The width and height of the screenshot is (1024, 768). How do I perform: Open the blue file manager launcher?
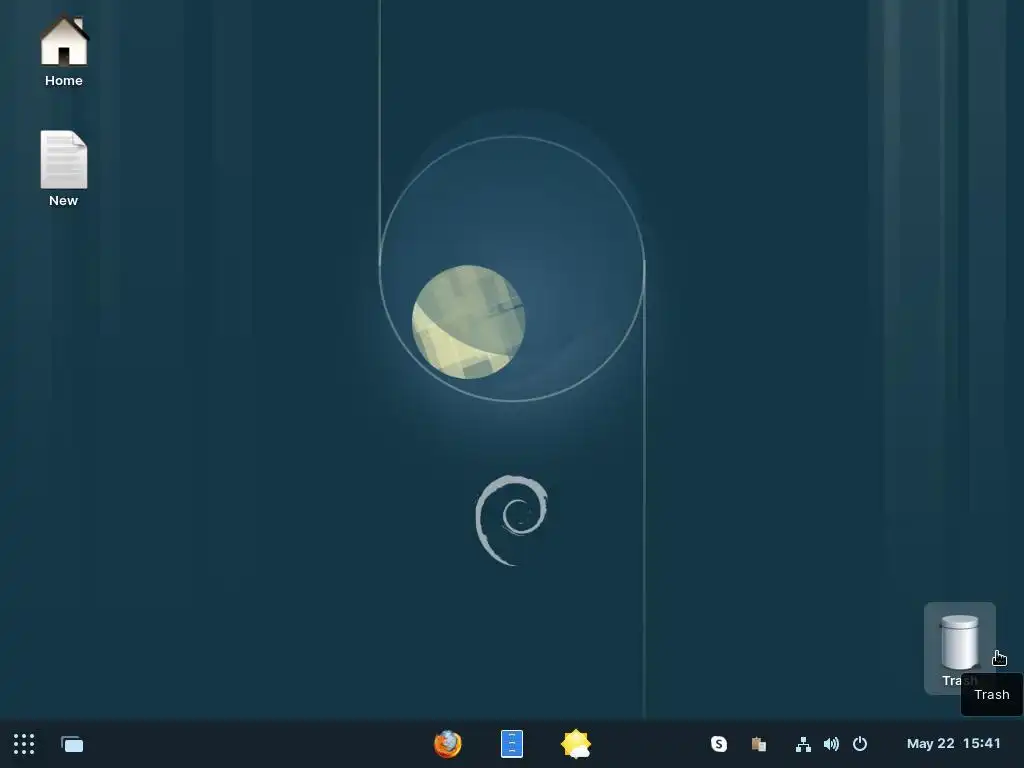[512, 744]
